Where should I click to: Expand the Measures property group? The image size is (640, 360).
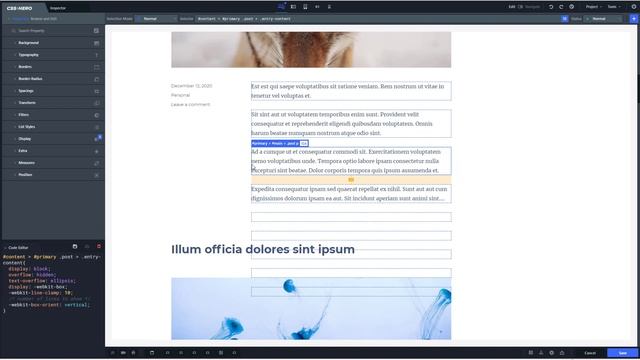(53, 163)
